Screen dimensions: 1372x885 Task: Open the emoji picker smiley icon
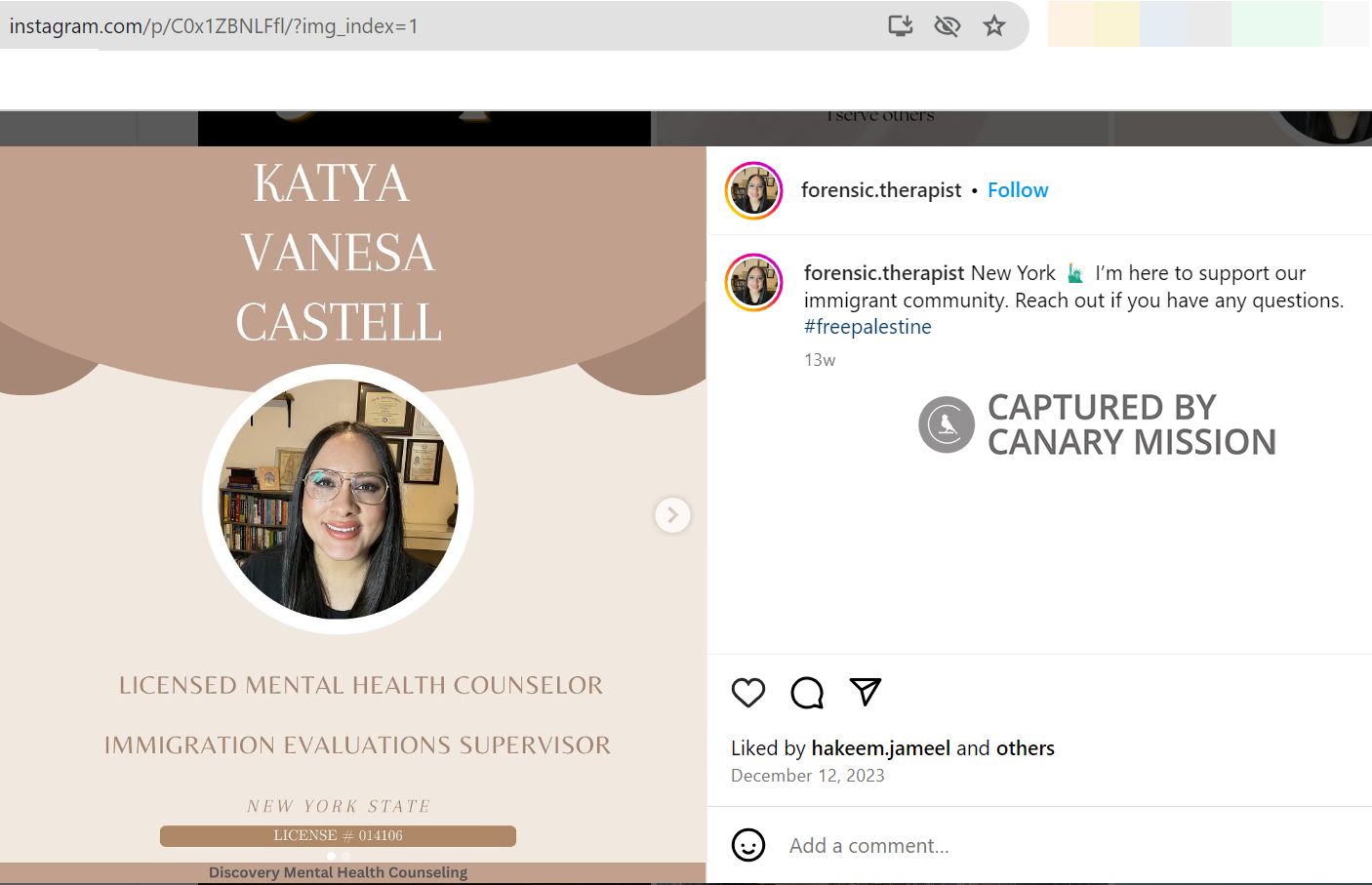[x=748, y=845]
